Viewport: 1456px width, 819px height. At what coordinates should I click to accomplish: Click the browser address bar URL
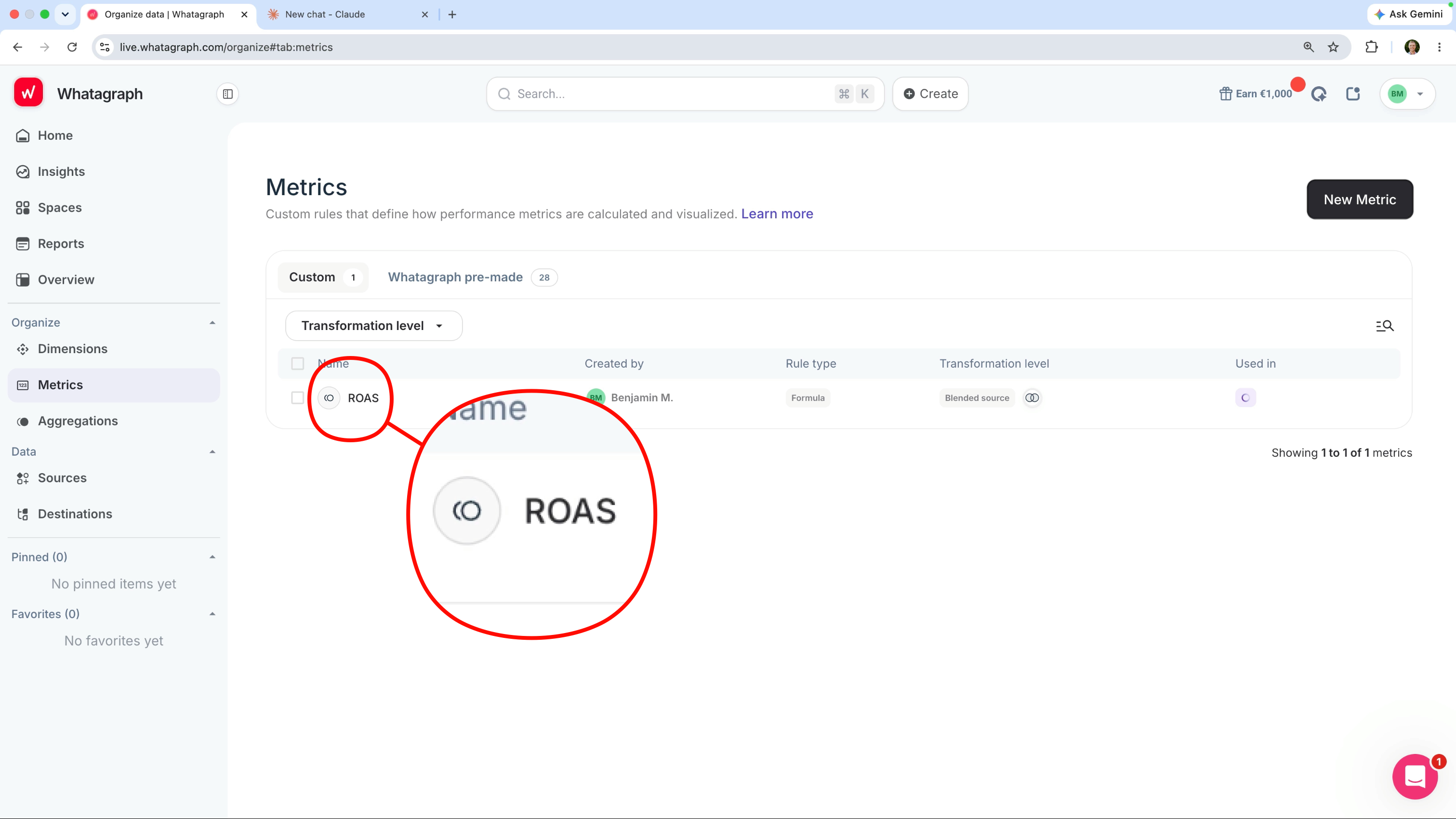point(226,47)
